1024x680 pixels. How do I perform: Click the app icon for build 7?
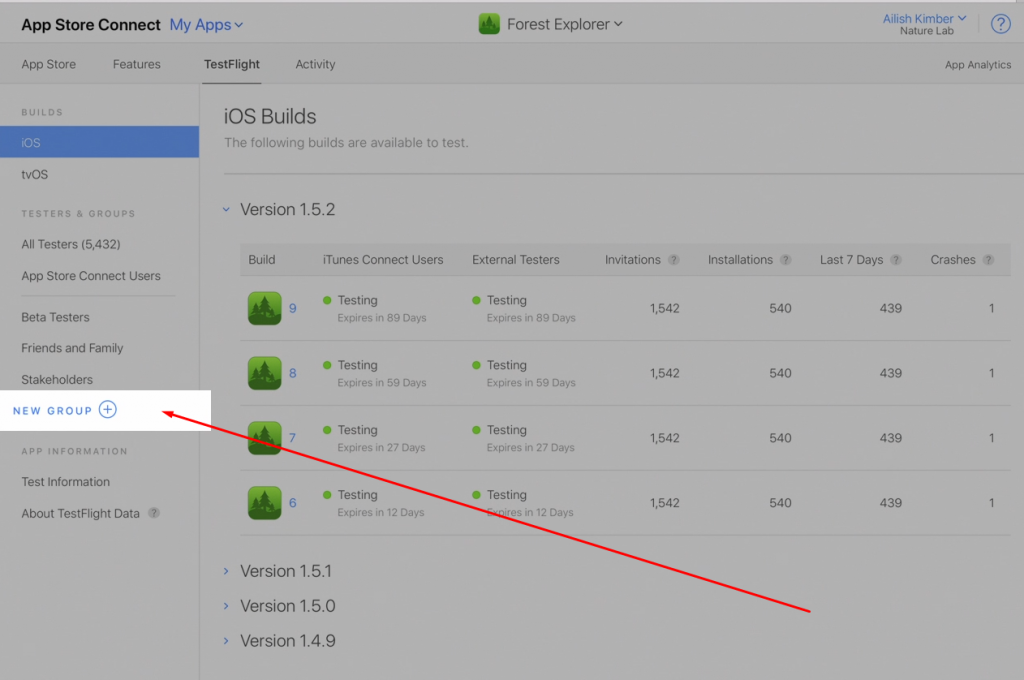click(264, 438)
